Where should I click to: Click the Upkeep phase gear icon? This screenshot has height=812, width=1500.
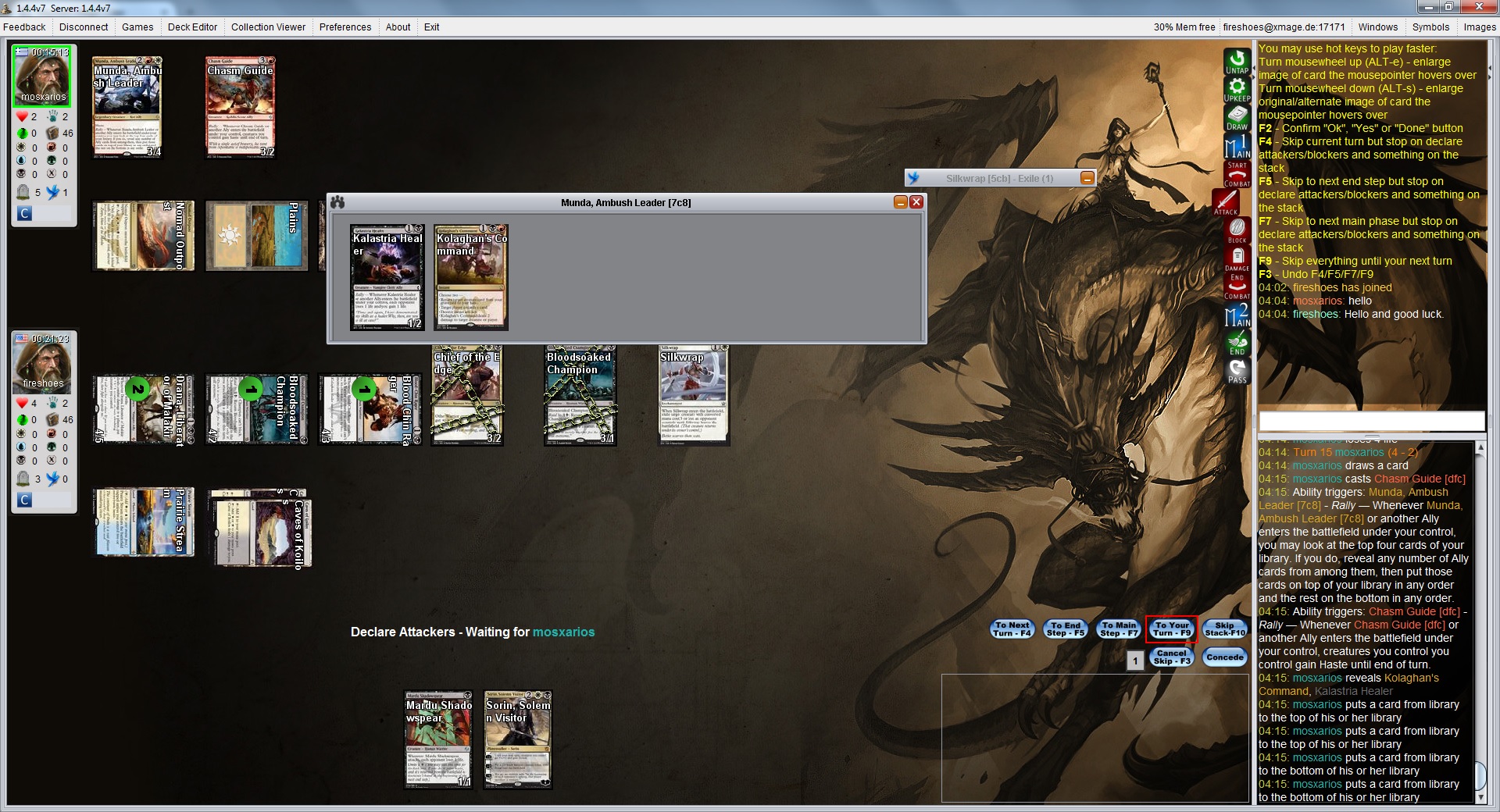pos(1237,89)
